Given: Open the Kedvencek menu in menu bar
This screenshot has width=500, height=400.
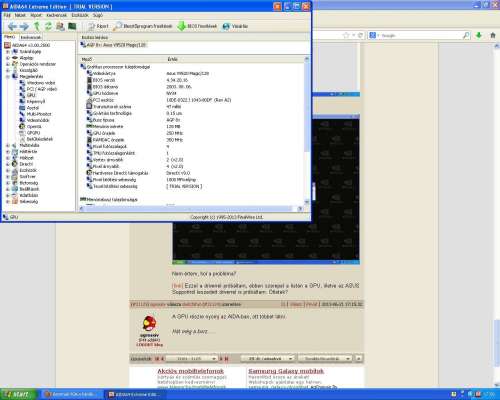Looking at the screenshot, I should [x=57, y=15].
